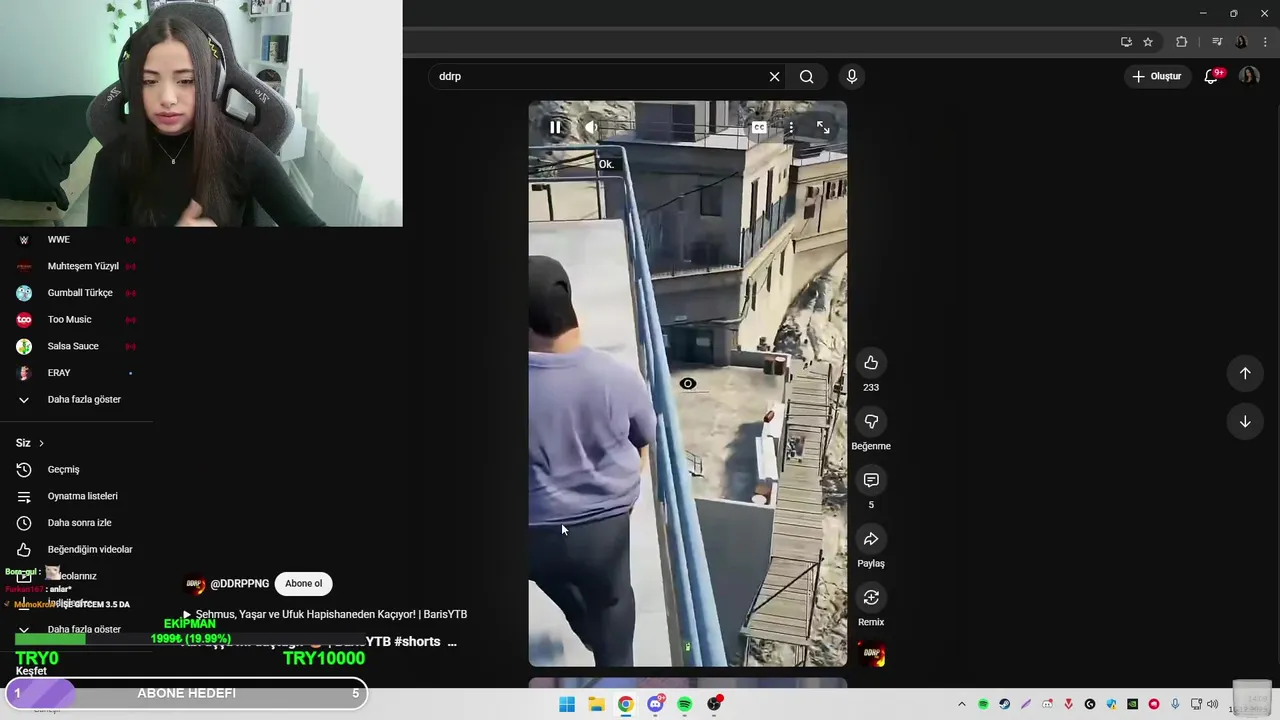Click the Short's video frame

(688, 384)
